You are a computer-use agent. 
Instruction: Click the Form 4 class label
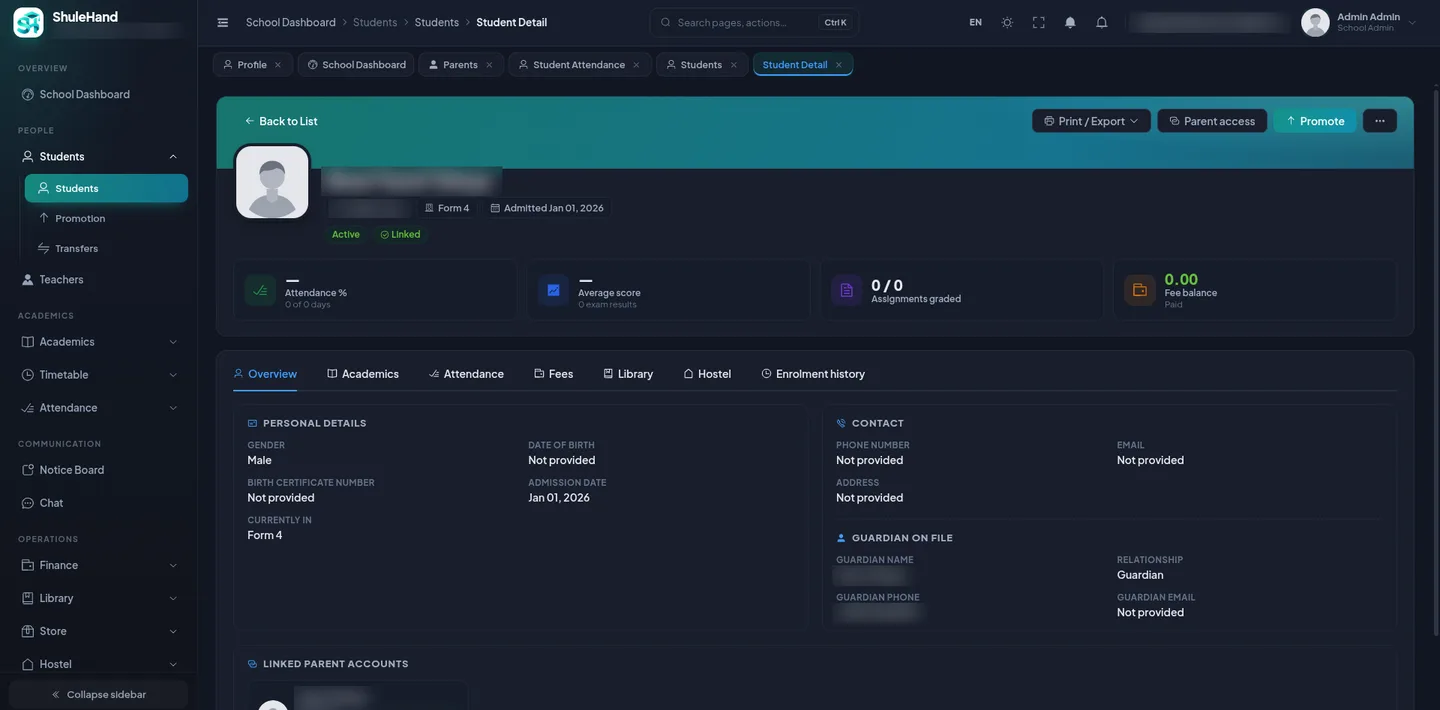pyautogui.click(x=447, y=208)
